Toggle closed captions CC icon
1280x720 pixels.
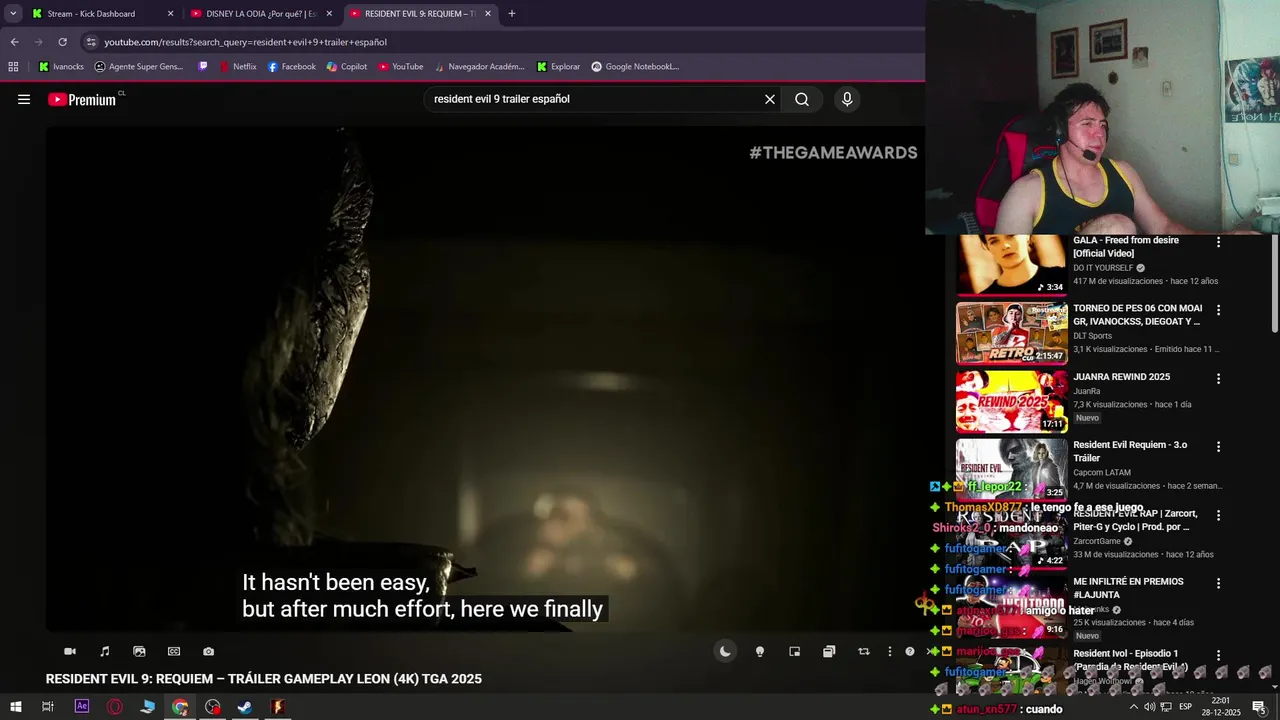(x=174, y=652)
